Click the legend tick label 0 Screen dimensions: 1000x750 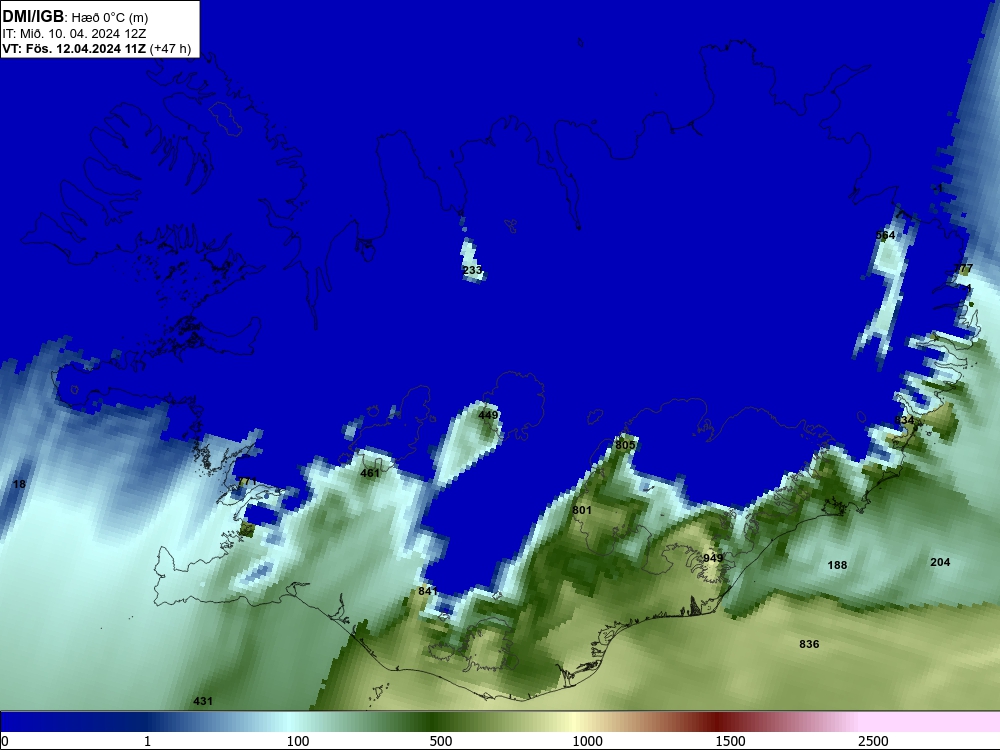pos(5,740)
